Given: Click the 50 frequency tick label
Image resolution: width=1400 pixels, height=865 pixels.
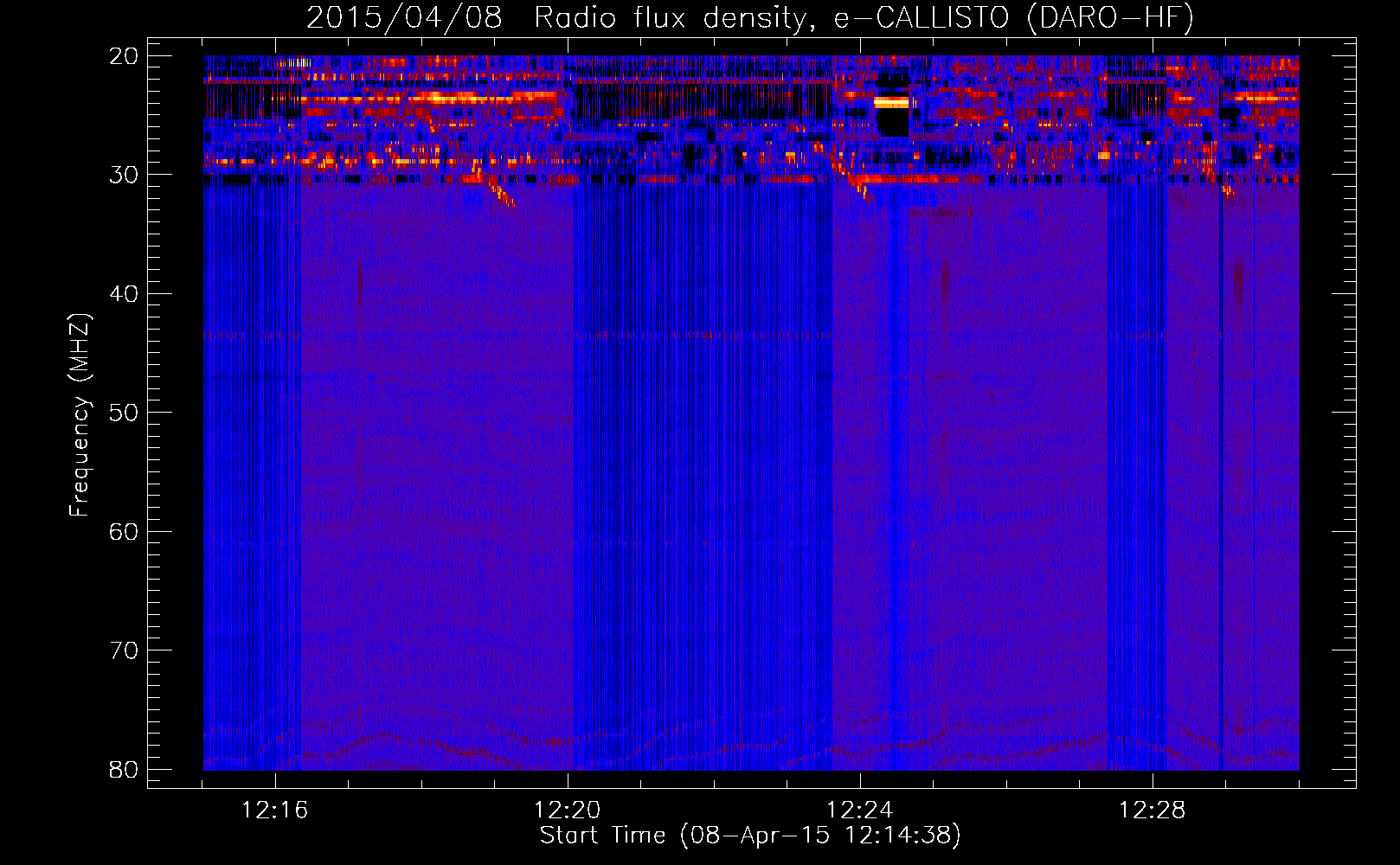Looking at the screenshot, I should point(124,413).
